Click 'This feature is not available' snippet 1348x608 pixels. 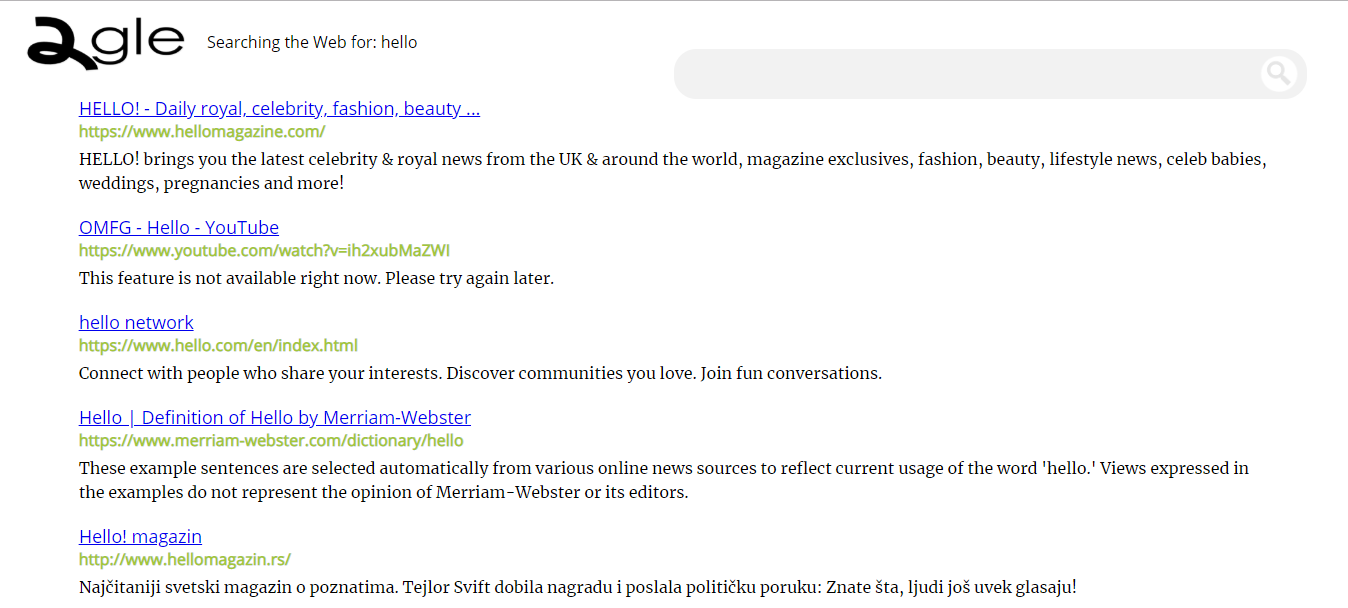[316, 278]
